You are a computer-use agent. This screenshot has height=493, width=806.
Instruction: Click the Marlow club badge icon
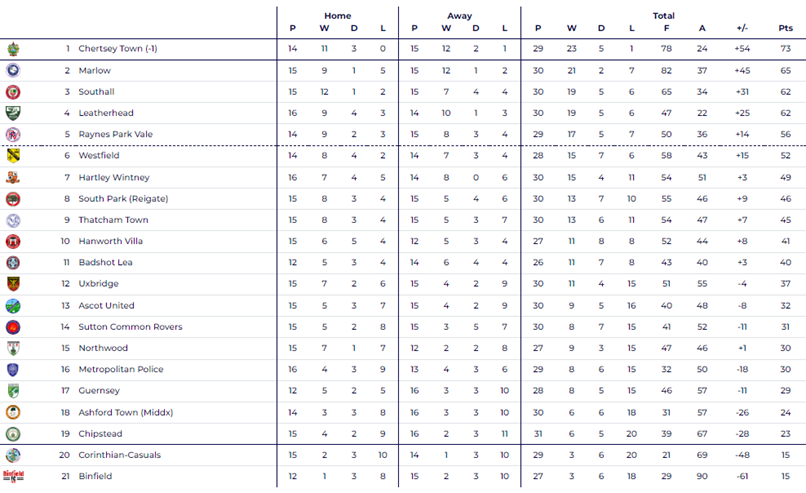[x=13, y=71]
